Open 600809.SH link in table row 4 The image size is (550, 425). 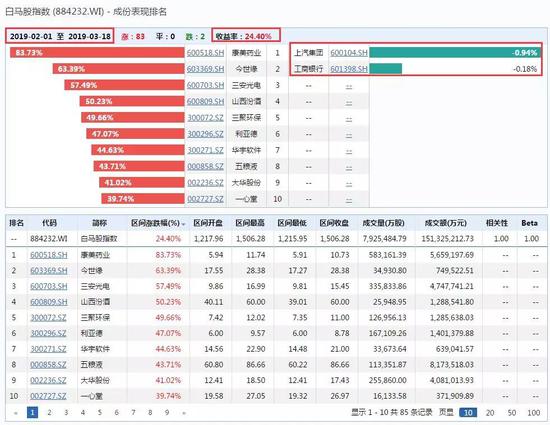48,302
